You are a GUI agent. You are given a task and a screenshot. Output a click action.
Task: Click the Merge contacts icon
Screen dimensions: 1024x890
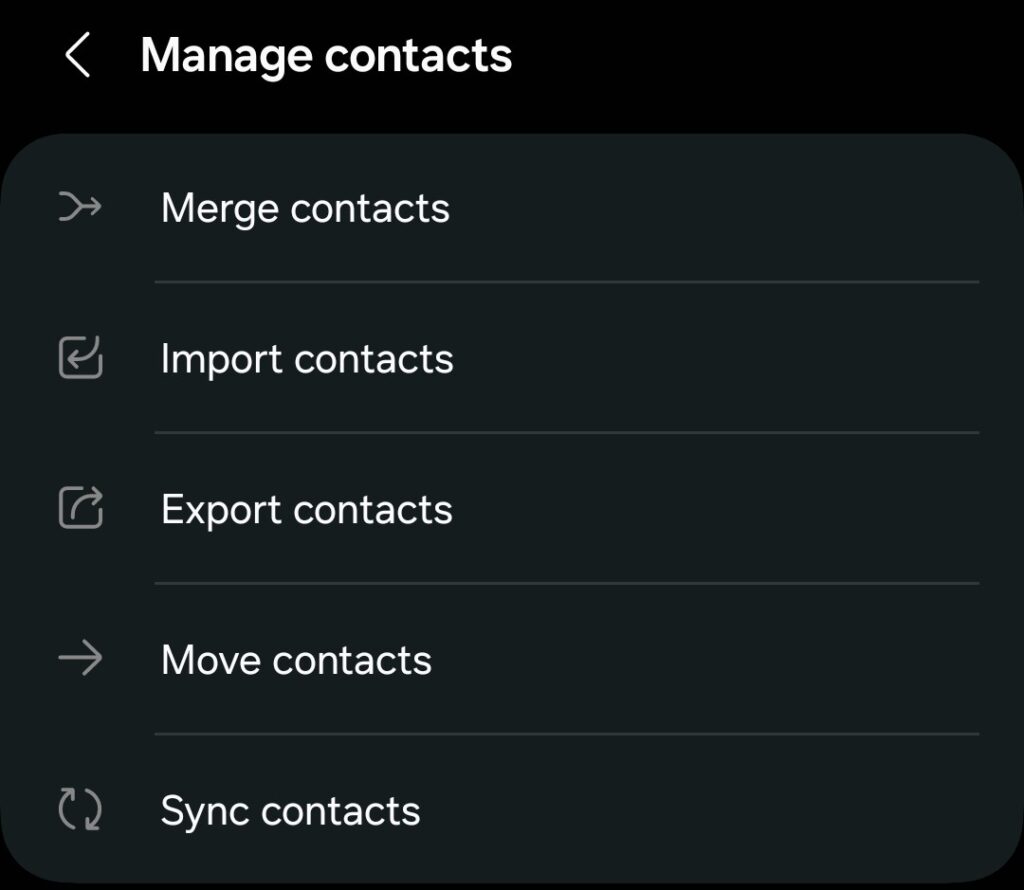pyautogui.click(x=80, y=208)
